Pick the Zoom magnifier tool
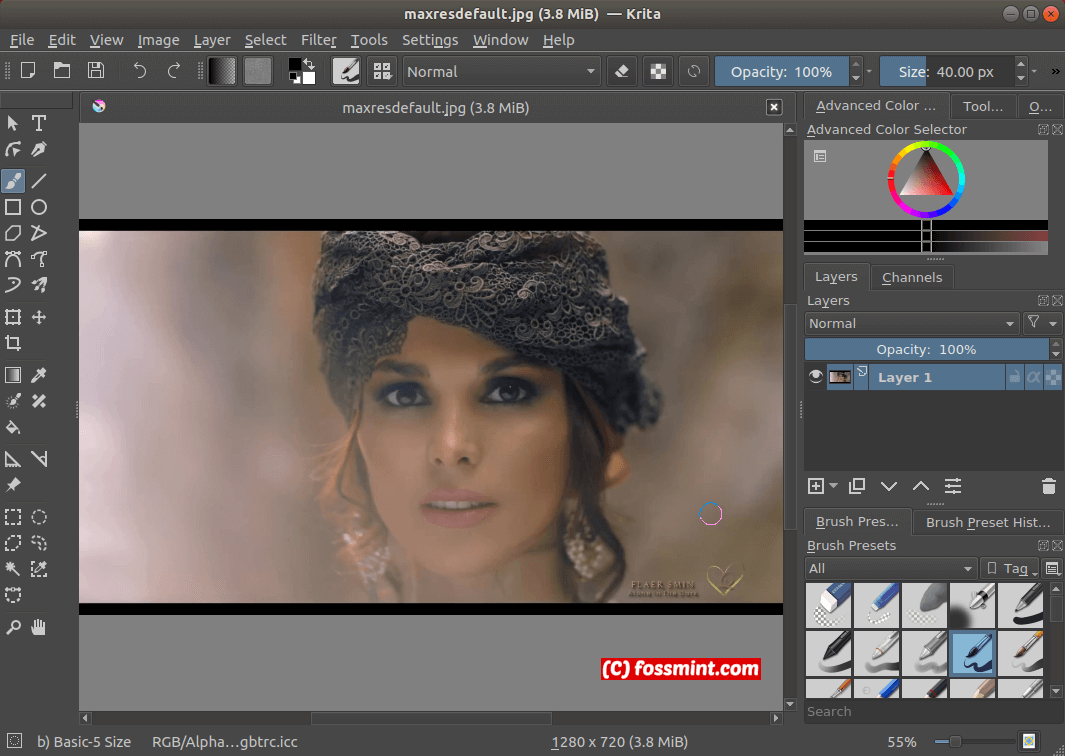Screen dimensions: 1065x756 click(13, 627)
